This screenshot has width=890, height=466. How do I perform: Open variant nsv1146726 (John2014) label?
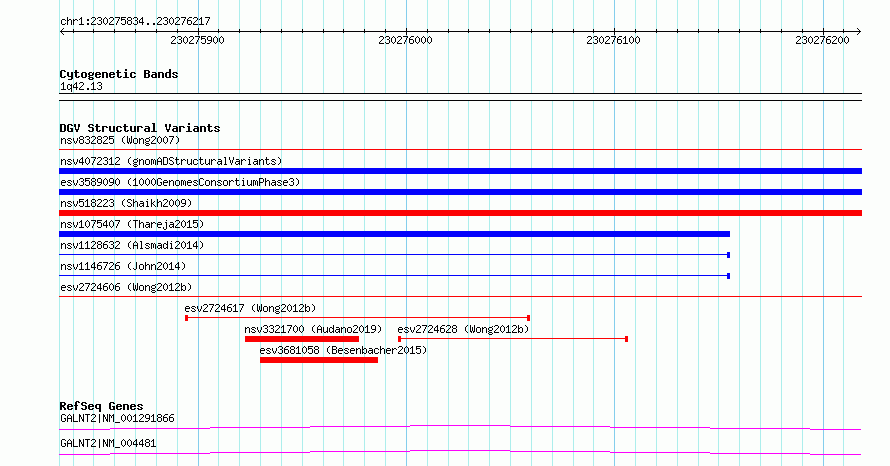123,266
